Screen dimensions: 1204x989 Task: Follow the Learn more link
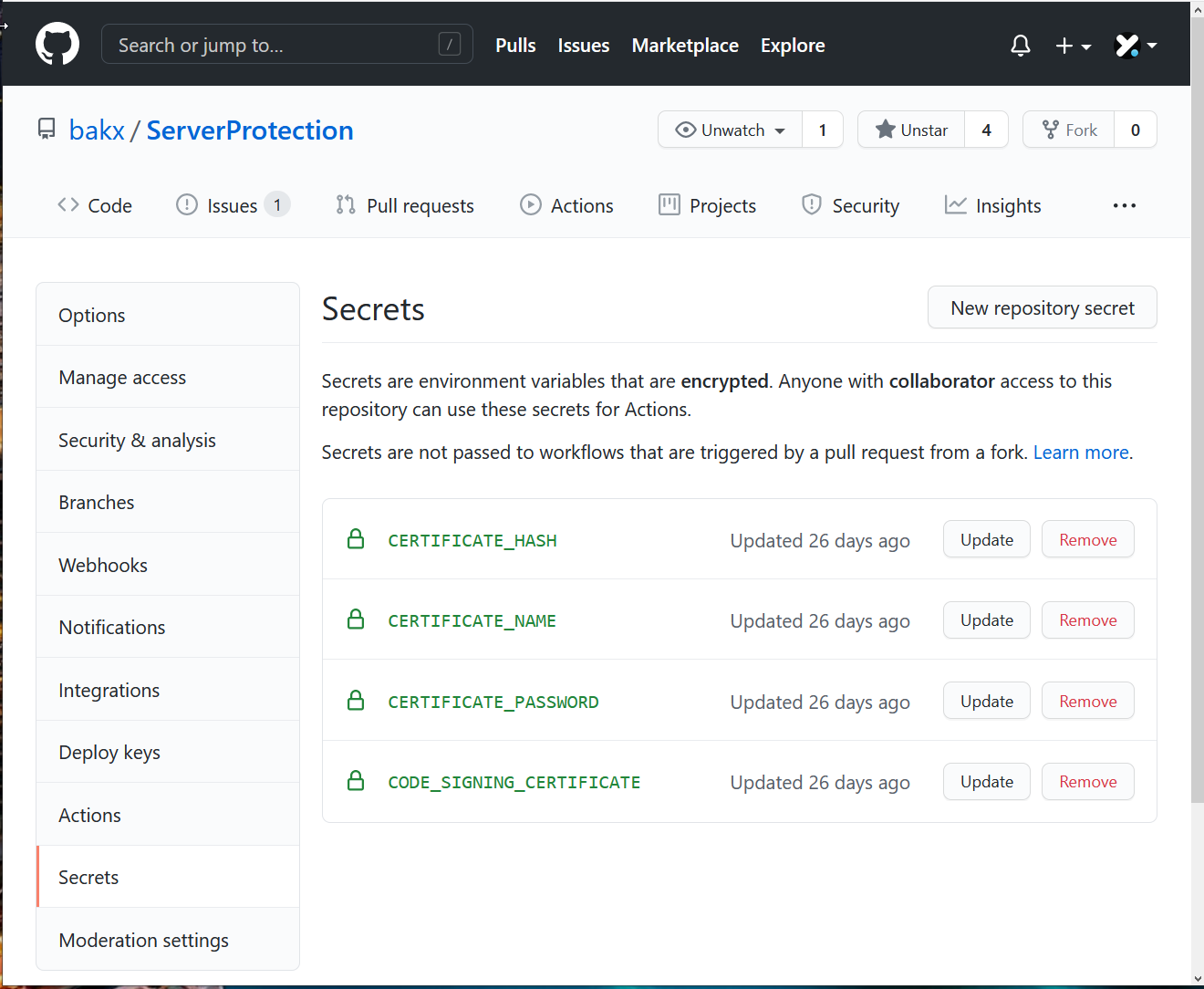[1081, 453]
